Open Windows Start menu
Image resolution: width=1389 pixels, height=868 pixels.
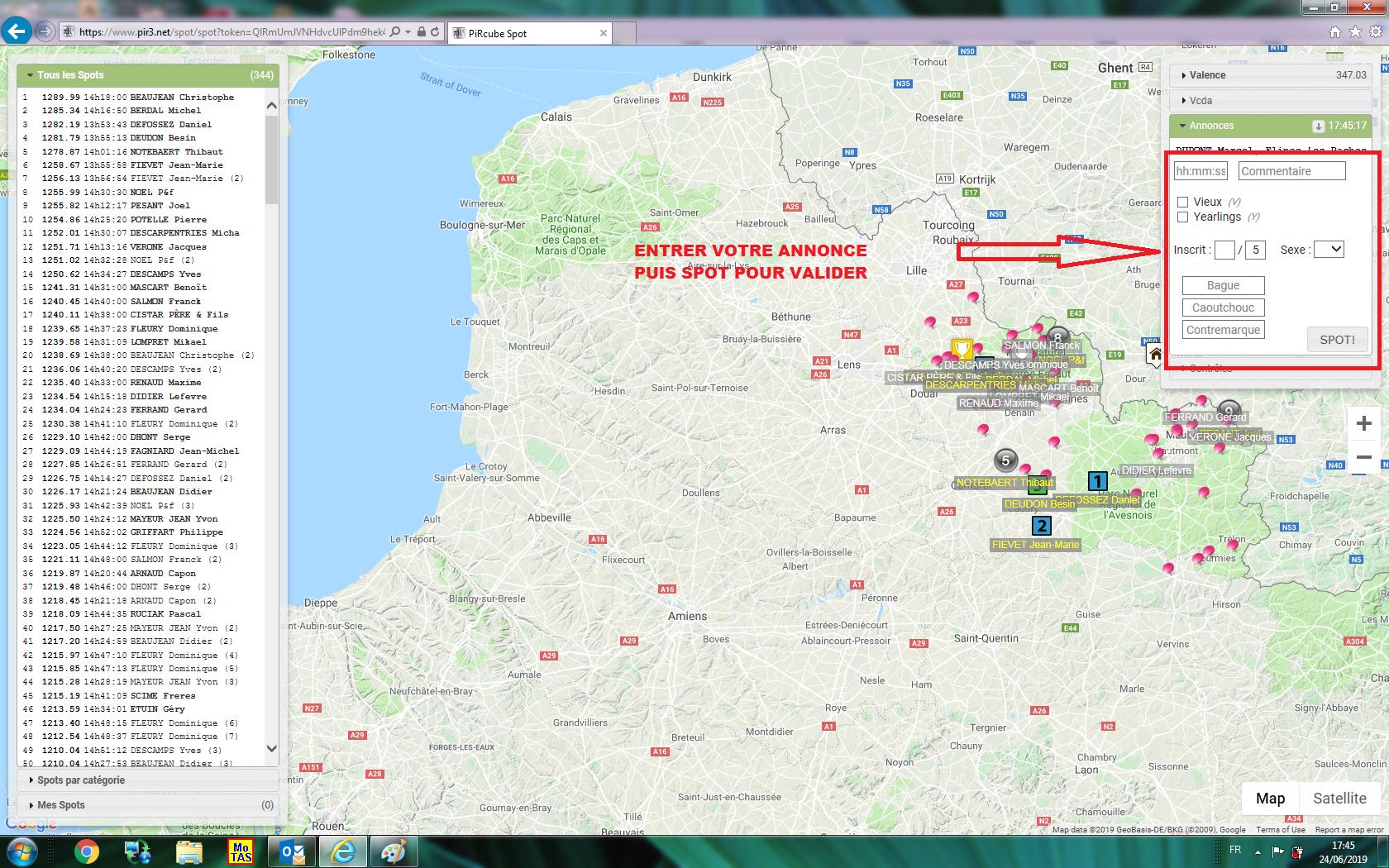[x=21, y=851]
